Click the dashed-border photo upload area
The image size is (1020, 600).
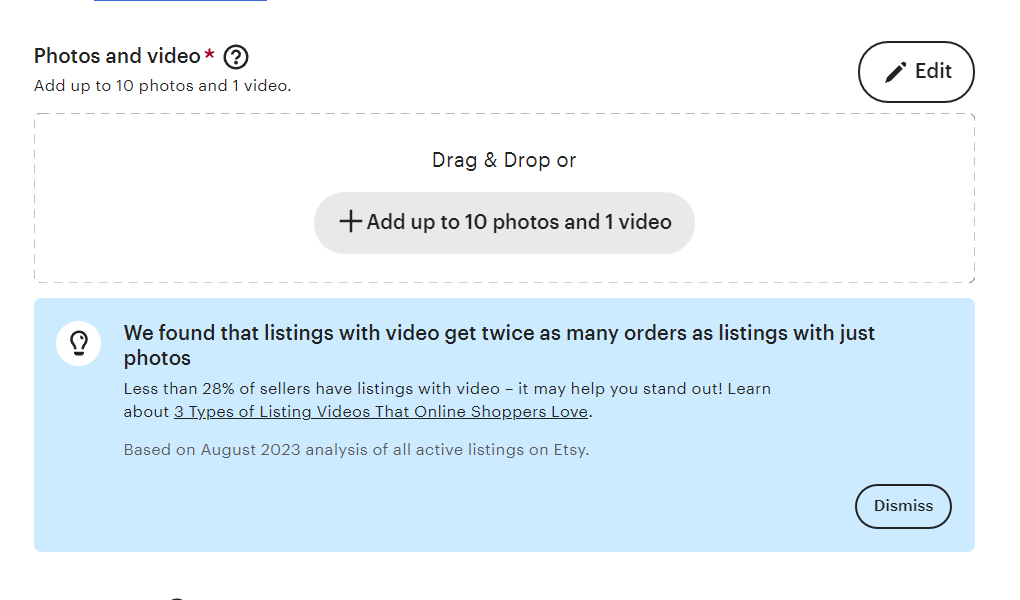pyautogui.click(x=504, y=197)
